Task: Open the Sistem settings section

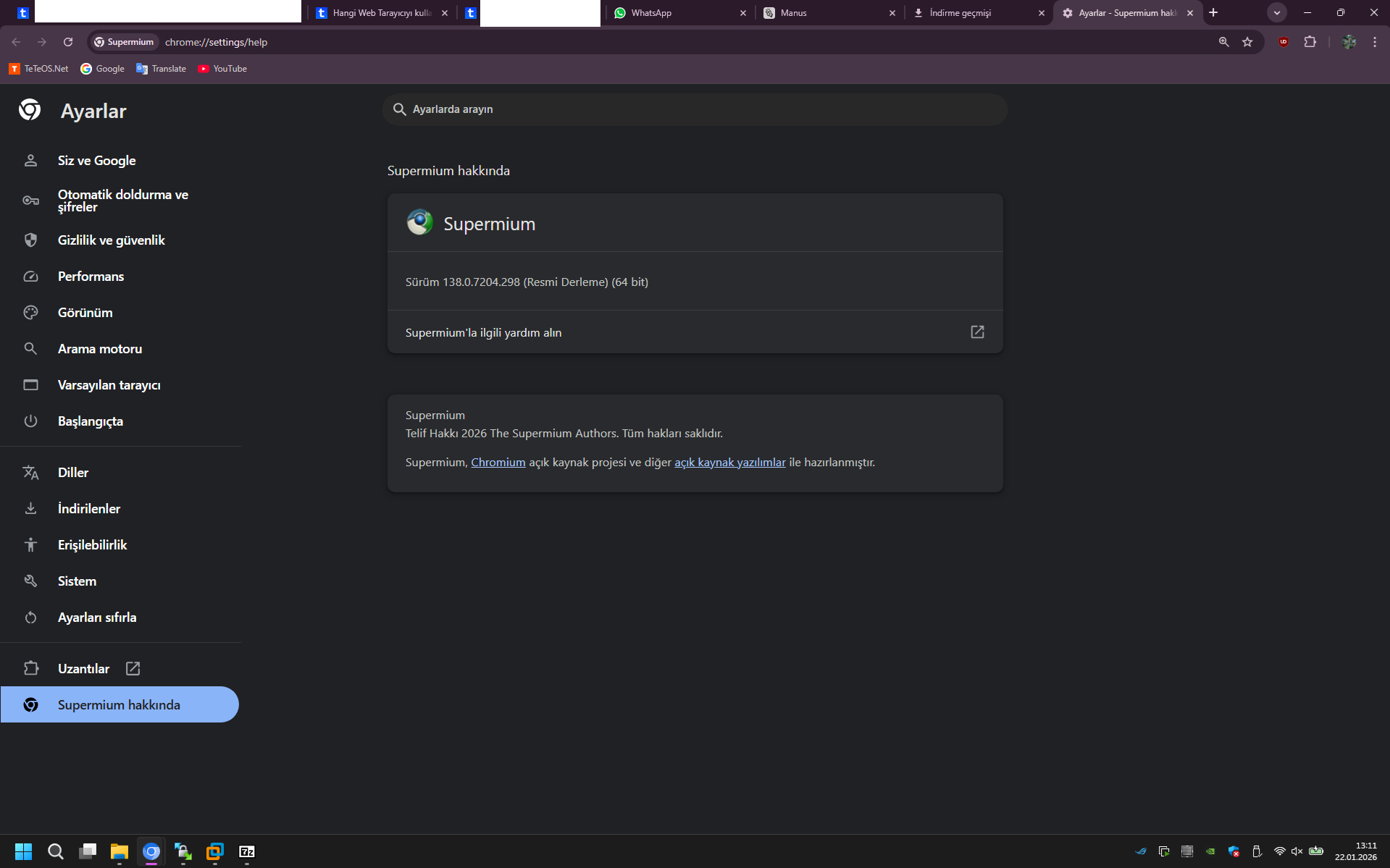Action: [x=120, y=581]
